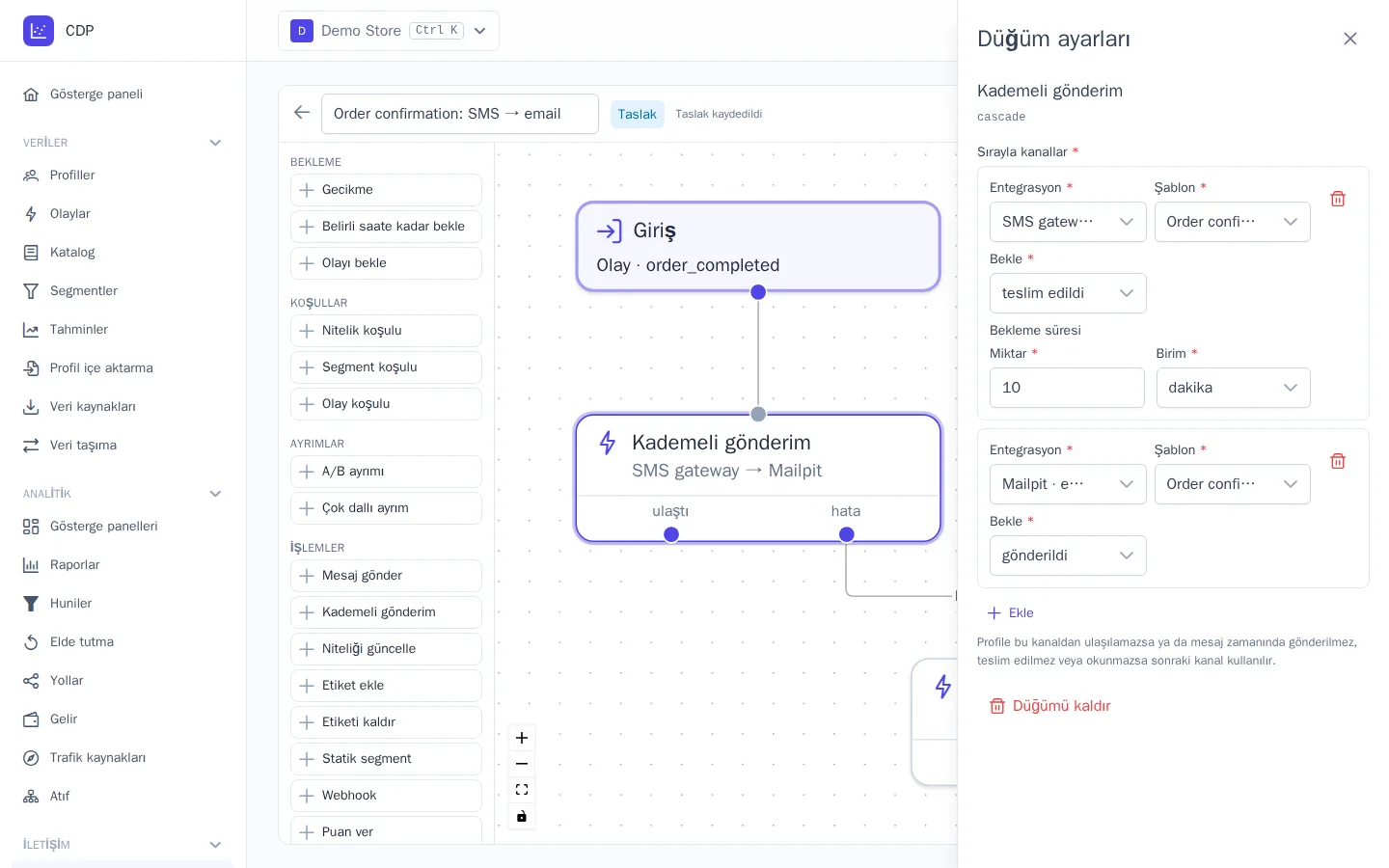Add an A/B ayrımı node

point(386,472)
